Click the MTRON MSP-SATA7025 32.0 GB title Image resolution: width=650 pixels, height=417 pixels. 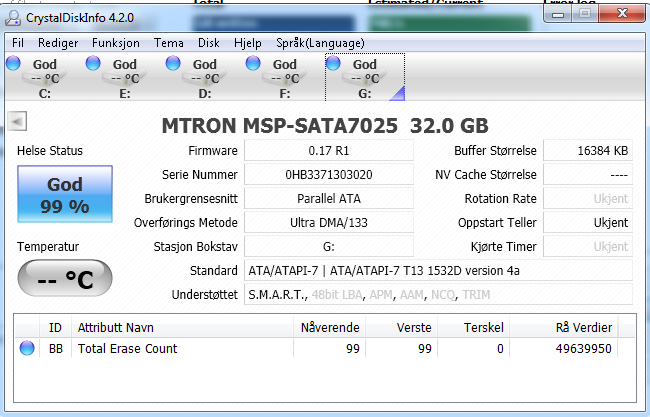pos(325,126)
